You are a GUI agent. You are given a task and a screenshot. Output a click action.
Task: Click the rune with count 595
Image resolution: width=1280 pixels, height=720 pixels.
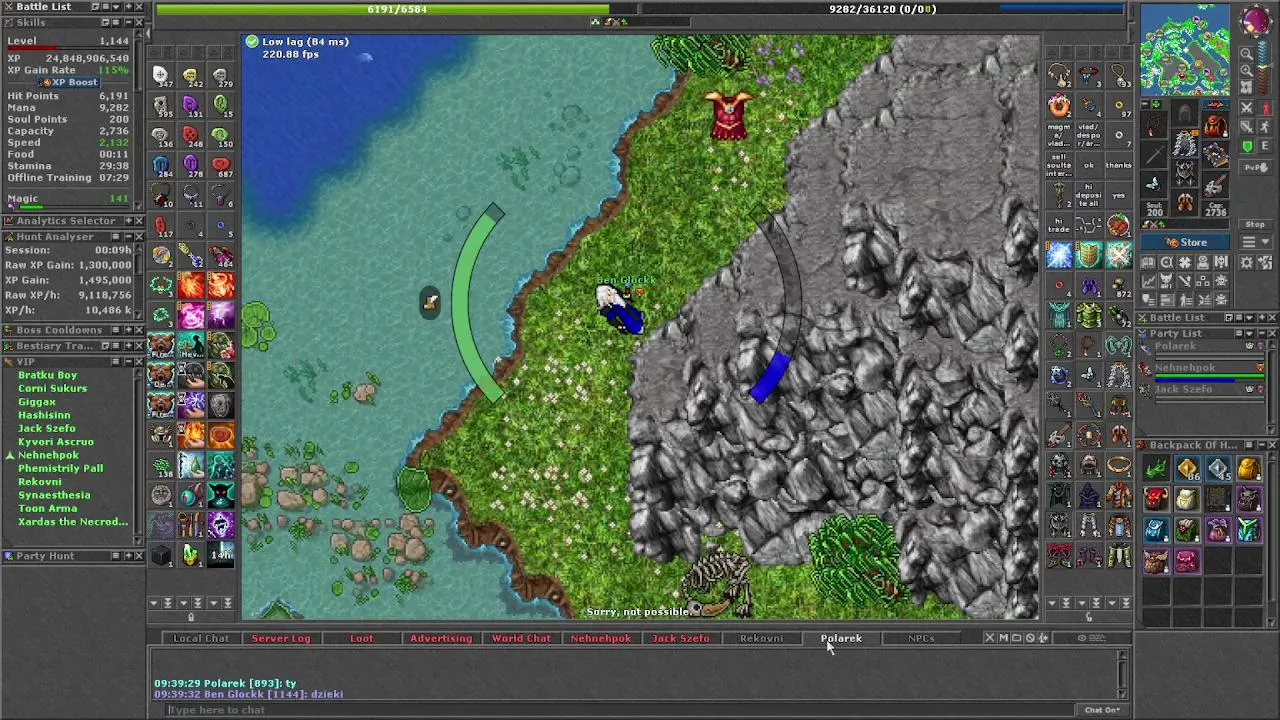(160, 104)
